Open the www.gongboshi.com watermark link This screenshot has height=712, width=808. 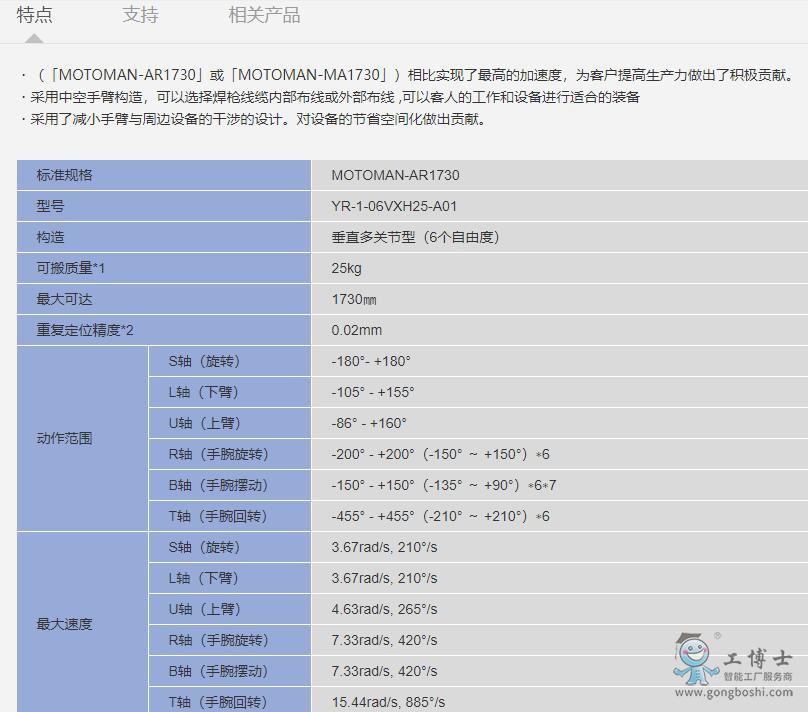(x=735, y=692)
